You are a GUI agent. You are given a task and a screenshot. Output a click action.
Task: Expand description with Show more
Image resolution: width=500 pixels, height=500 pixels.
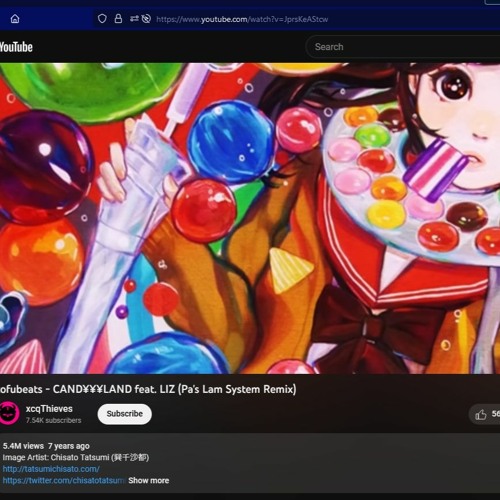click(149, 480)
